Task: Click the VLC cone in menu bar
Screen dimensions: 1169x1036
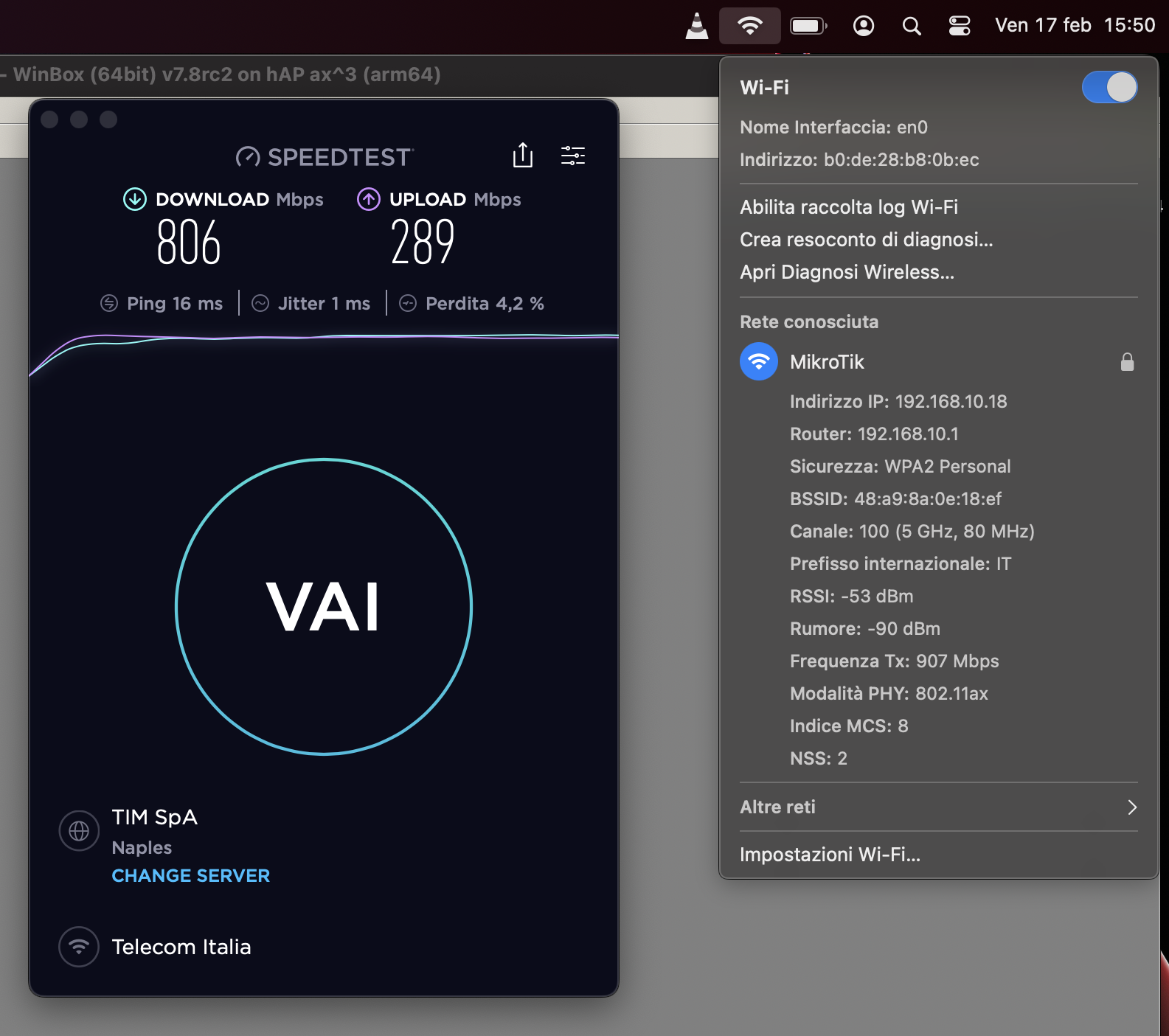Action: click(697, 26)
